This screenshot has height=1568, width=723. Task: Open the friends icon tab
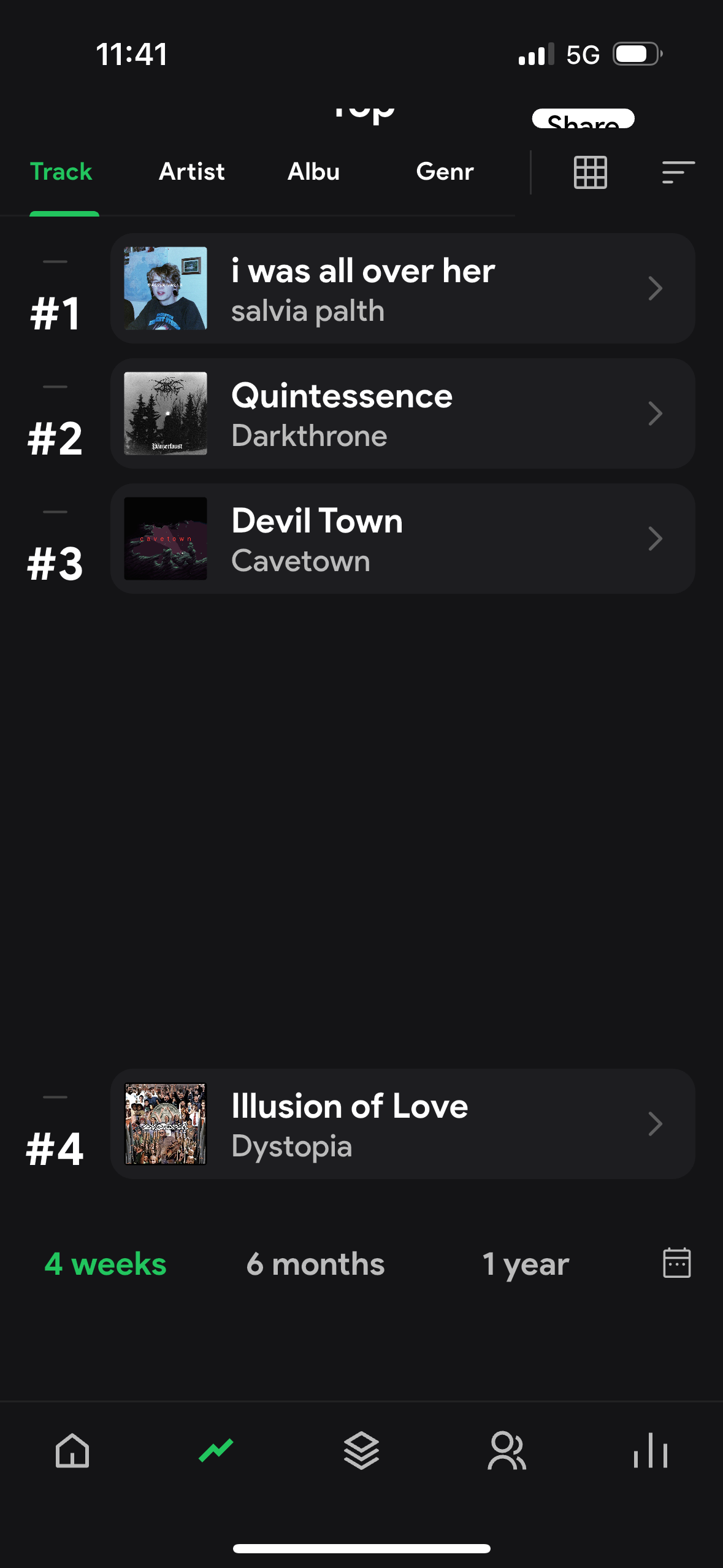tap(507, 1451)
